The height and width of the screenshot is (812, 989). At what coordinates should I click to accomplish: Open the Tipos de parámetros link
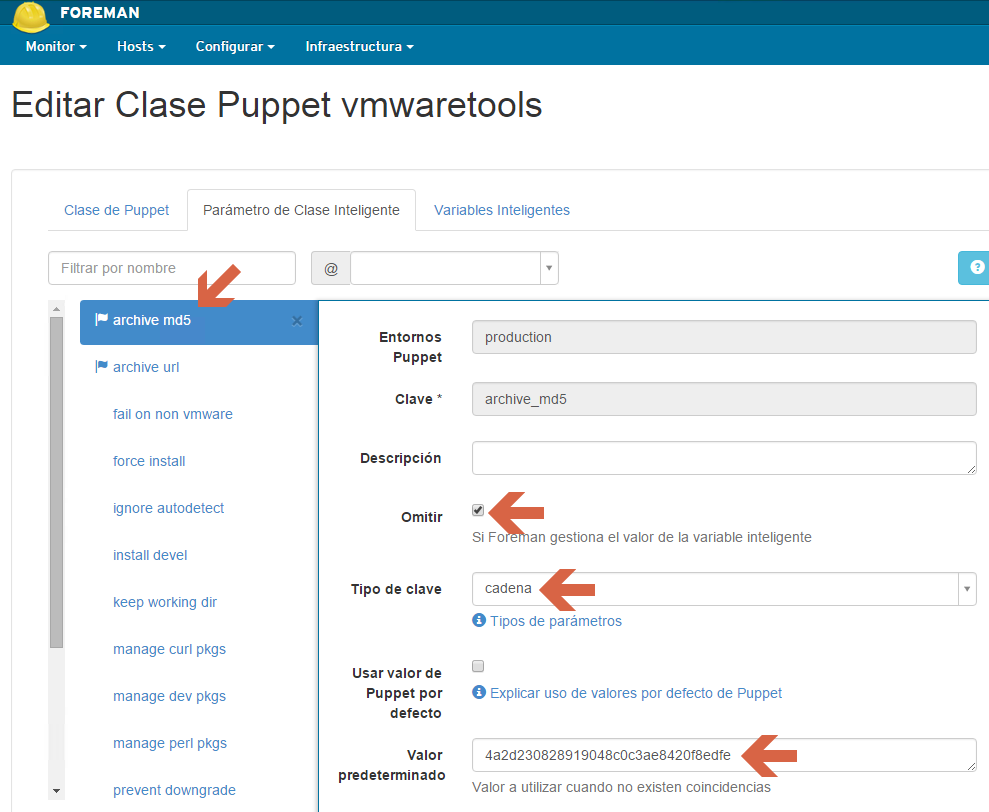pyautogui.click(x=556, y=621)
